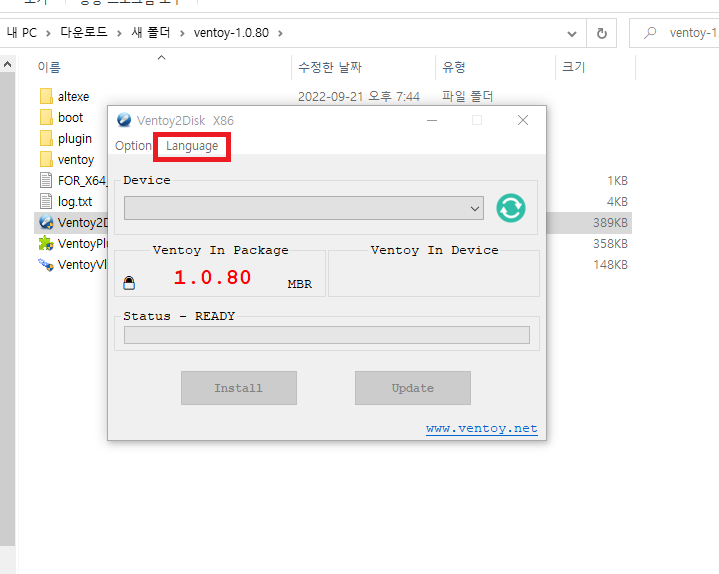The height and width of the screenshot is (574, 719).
Task: Sort files by 이름 column header
Action: 49,67
